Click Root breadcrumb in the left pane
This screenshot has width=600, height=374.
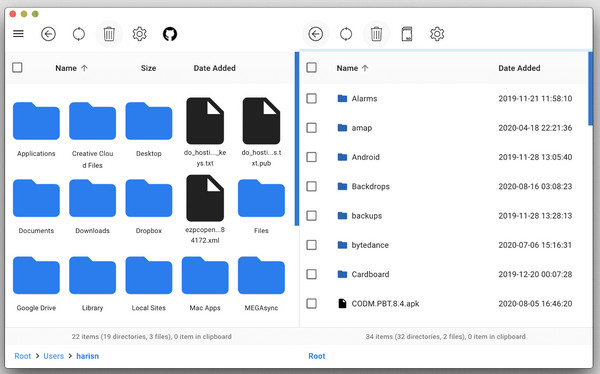tap(23, 356)
